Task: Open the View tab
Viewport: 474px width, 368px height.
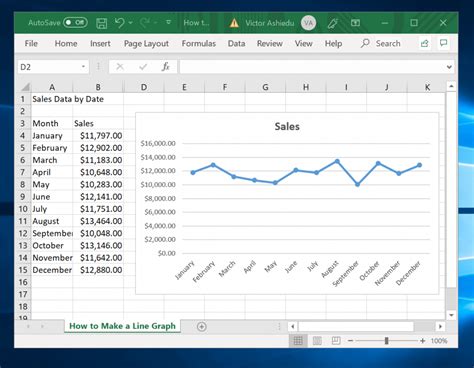Action: (303, 43)
